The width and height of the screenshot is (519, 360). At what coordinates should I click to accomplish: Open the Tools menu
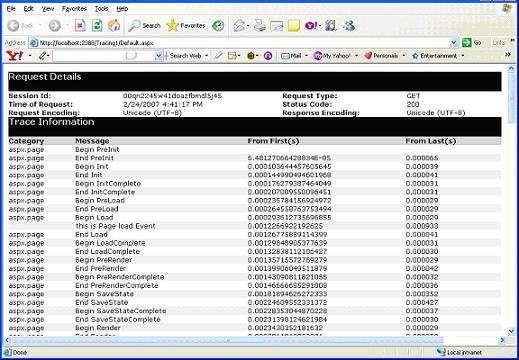pyautogui.click(x=101, y=9)
